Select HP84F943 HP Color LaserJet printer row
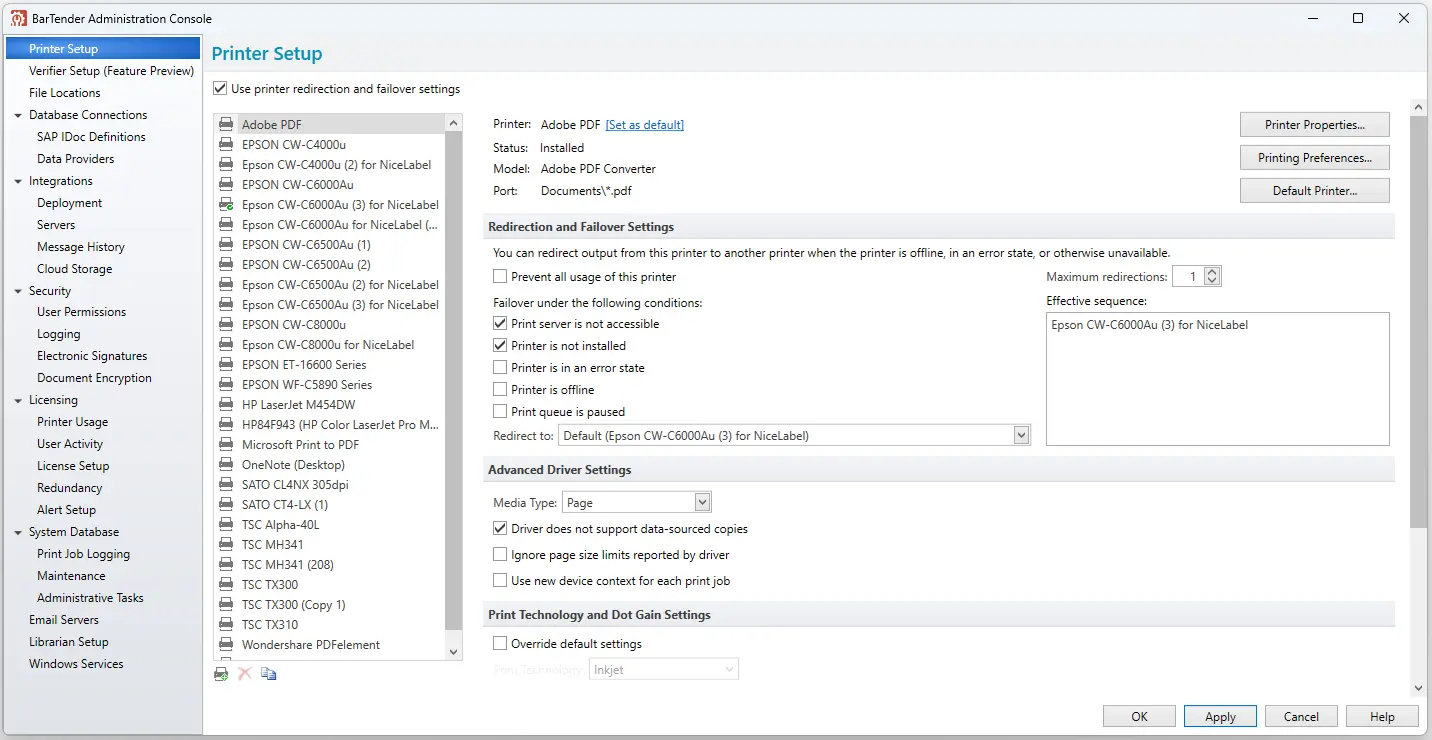Viewport: 1432px width, 740px height. 330,425
